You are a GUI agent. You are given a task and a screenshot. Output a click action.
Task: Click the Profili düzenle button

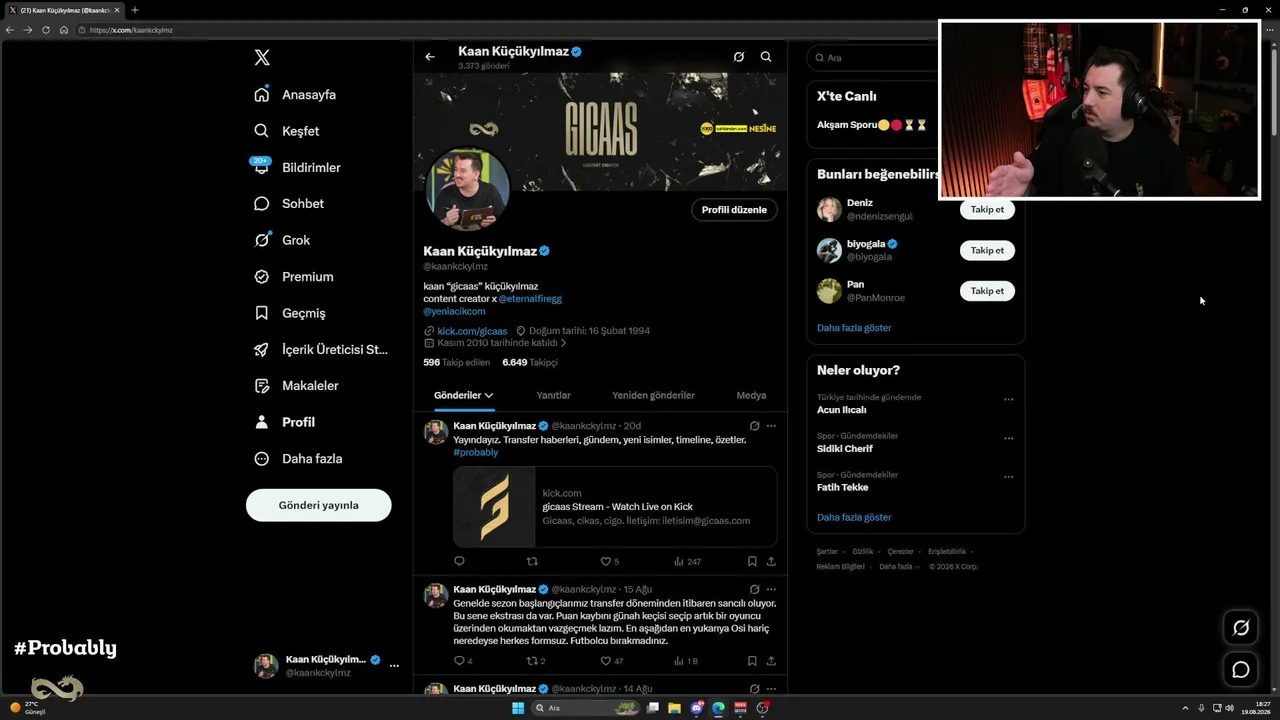[x=734, y=210]
